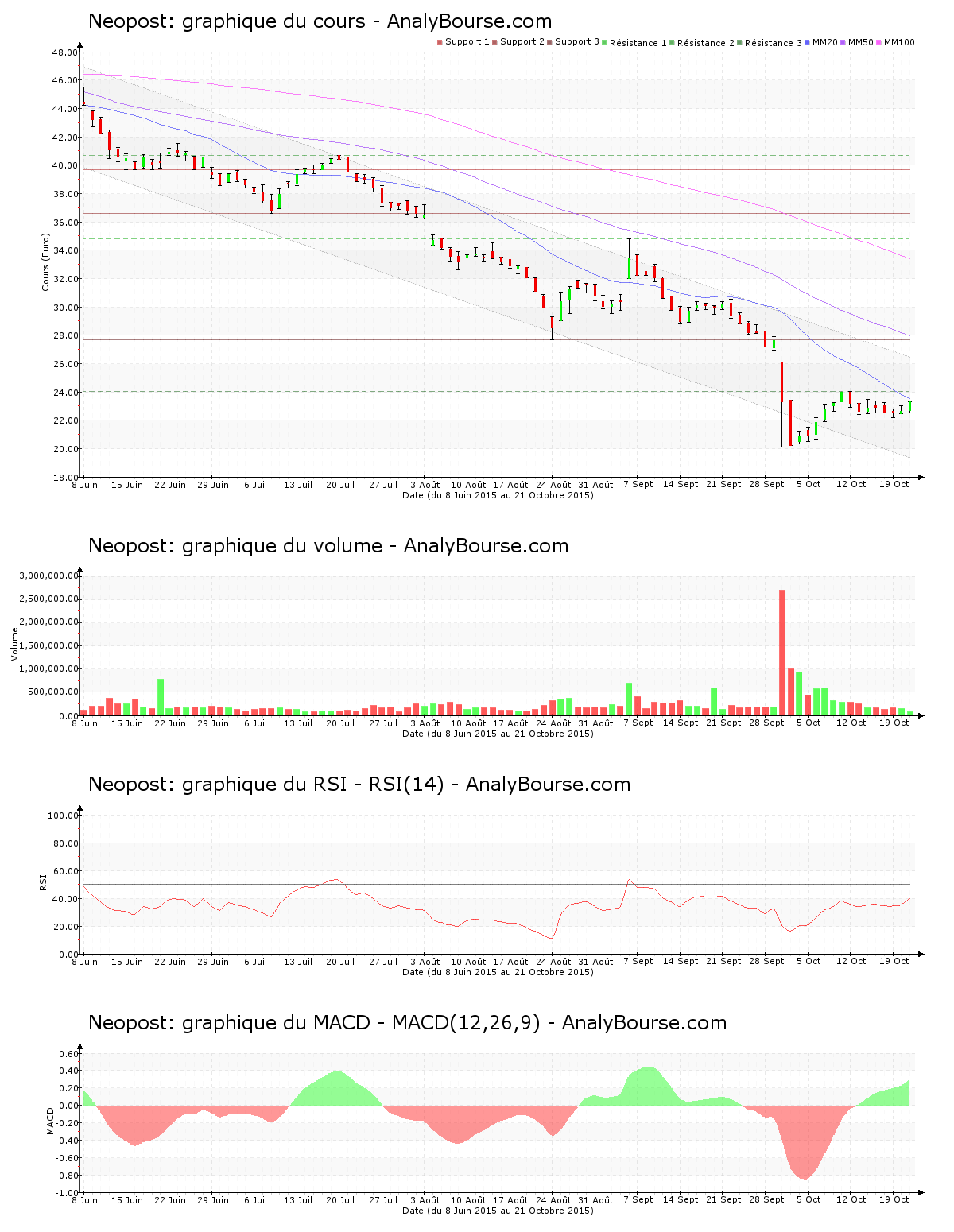
Task: Click "5 Oct" on the MACD chart date axis
Action: (x=809, y=1200)
